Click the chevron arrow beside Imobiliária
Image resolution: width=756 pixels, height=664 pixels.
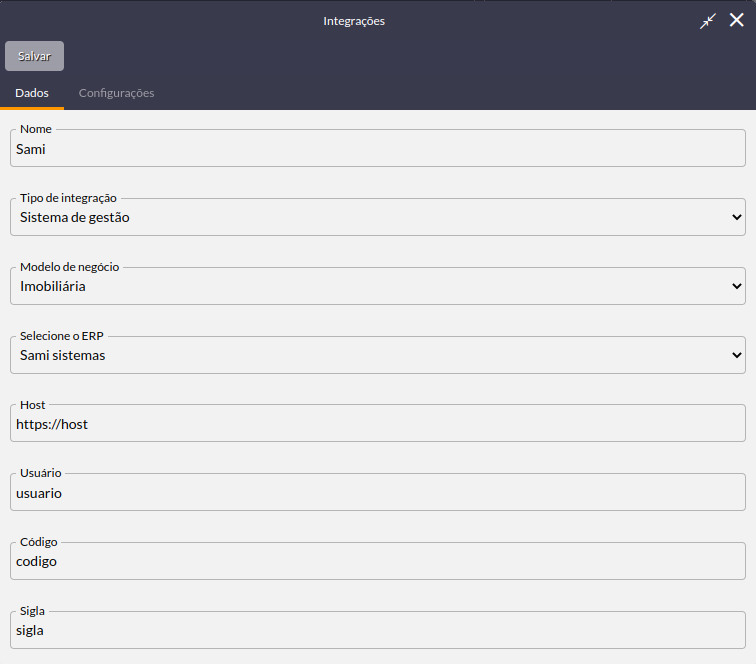736,286
